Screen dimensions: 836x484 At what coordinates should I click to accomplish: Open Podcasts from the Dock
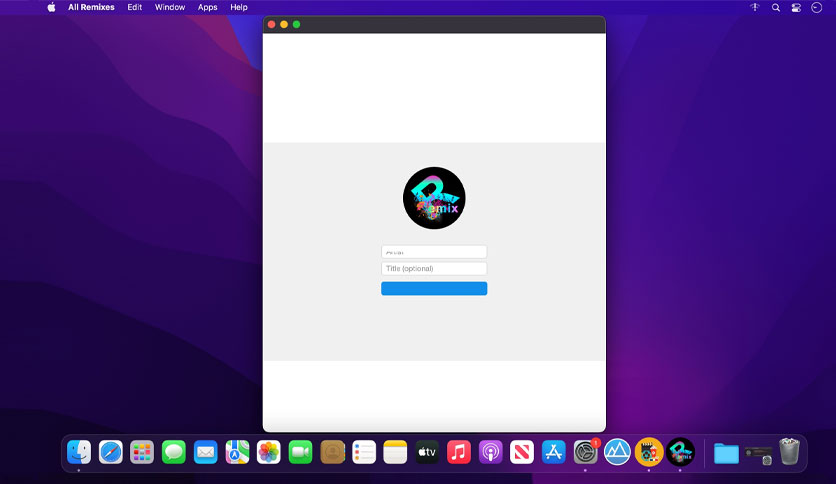[491, 453]
